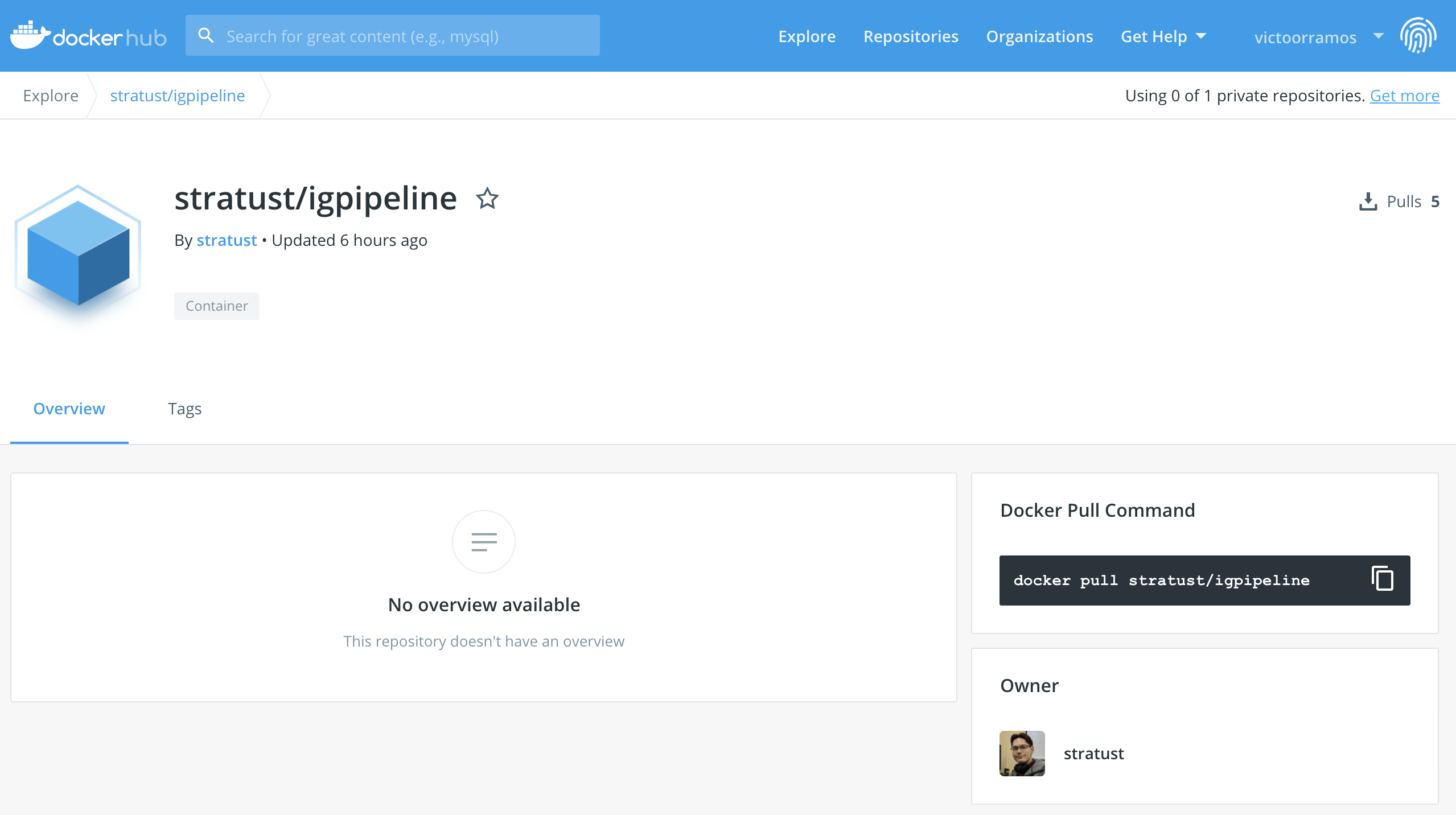Open Repositories in top navigation
The height and width of the screenshot is (815, 1456).
click(911, 36)
